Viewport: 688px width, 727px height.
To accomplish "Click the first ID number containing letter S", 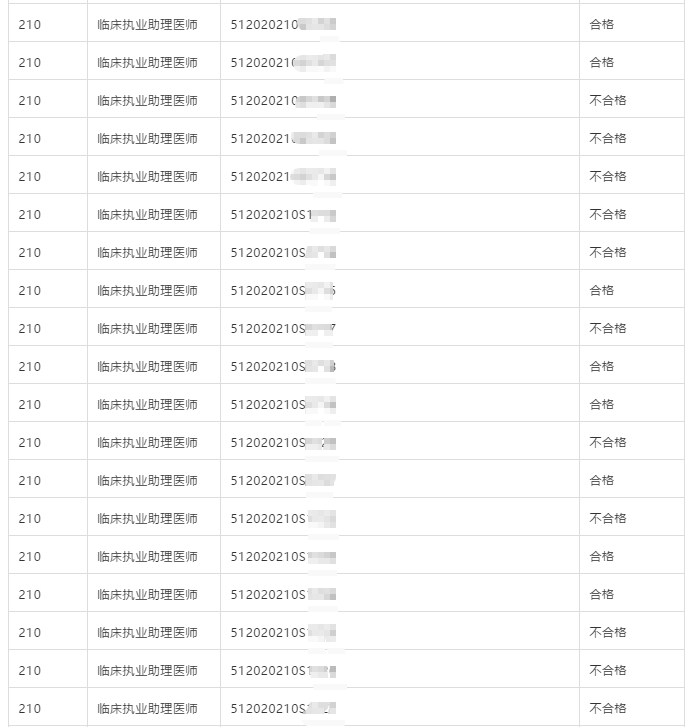I will [282, 214].
